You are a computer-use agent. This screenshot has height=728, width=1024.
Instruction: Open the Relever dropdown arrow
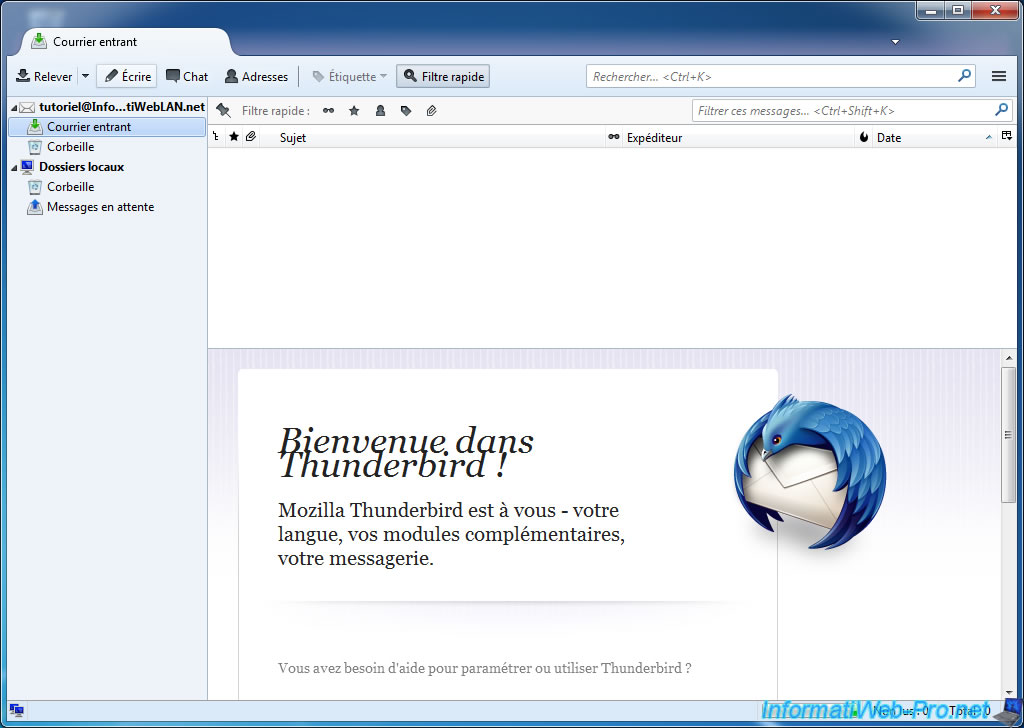(x=84, y=76)
